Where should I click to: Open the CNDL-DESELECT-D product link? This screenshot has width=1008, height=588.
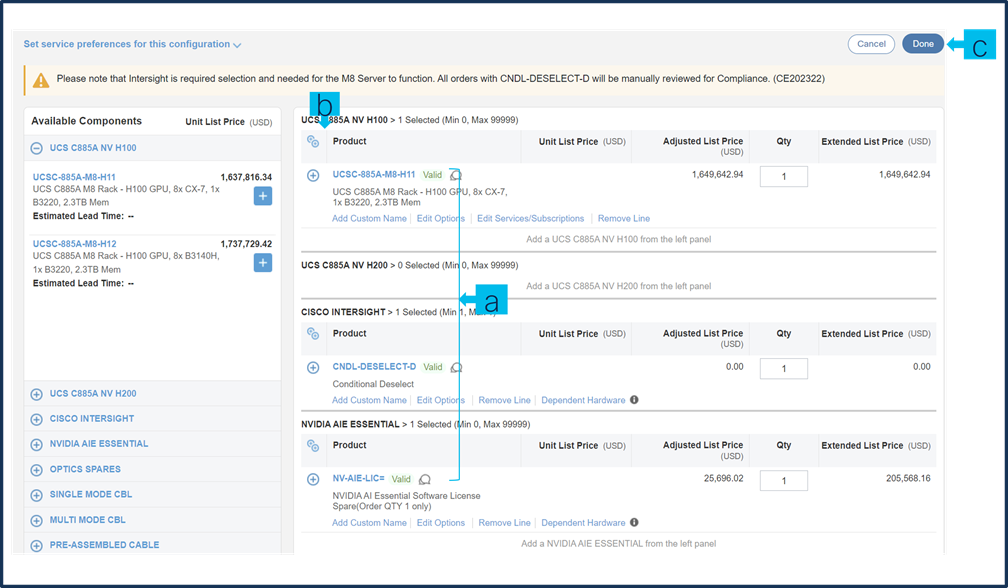pos(374,366)
